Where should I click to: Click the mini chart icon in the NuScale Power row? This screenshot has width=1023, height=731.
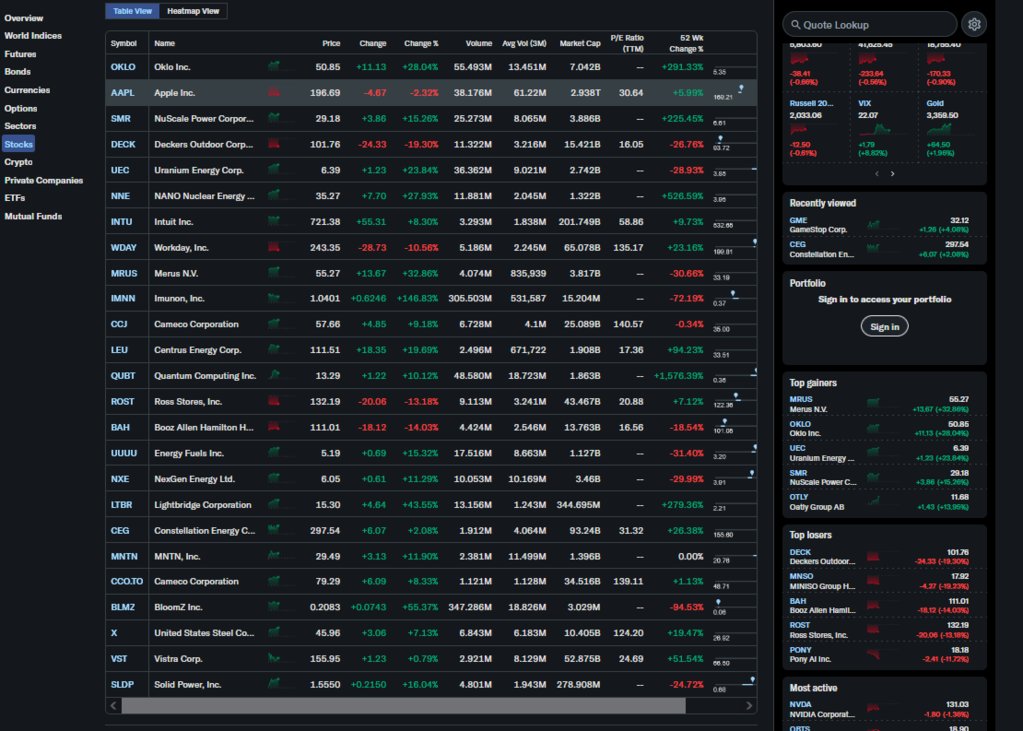(274, 118)
